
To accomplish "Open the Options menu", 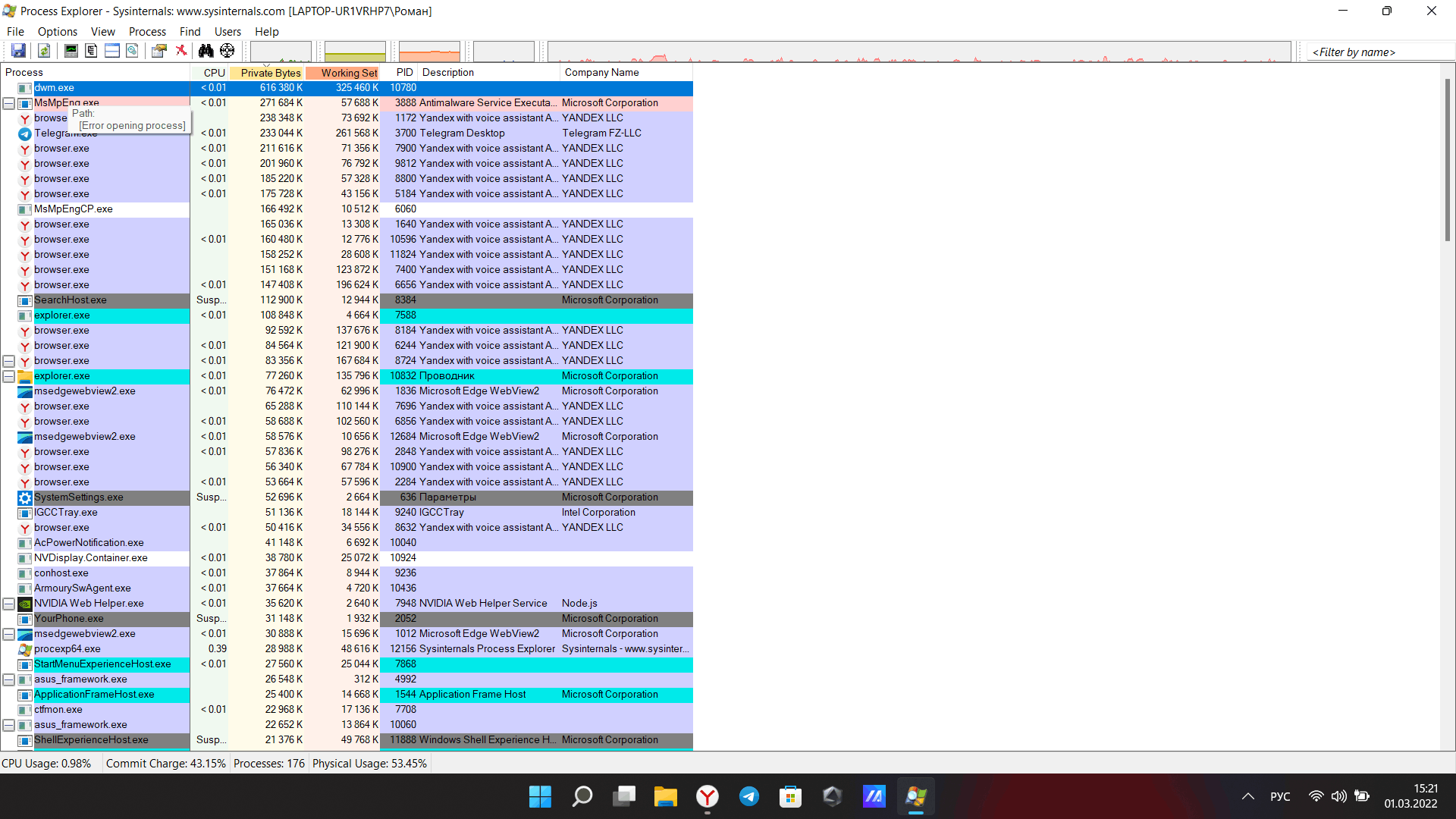I will point(58,32).
